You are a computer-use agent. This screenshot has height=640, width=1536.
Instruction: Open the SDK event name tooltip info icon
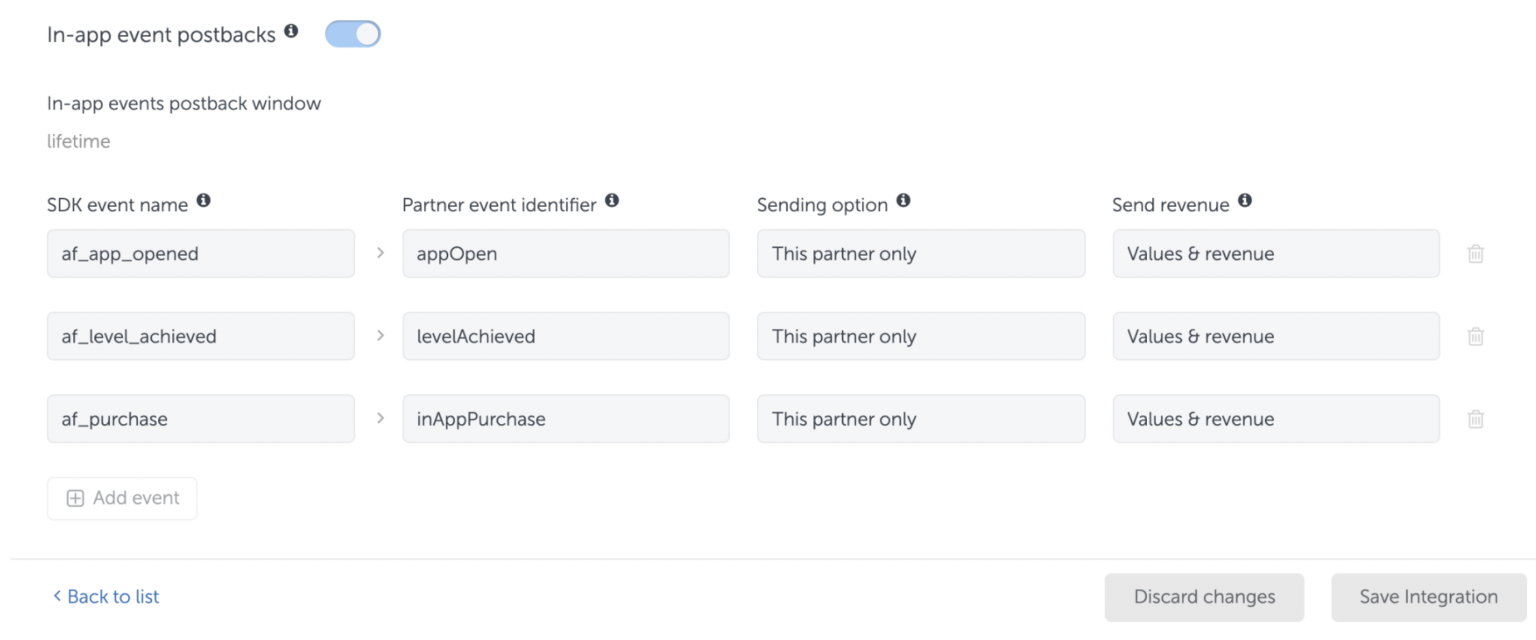[x=204, y=199]
